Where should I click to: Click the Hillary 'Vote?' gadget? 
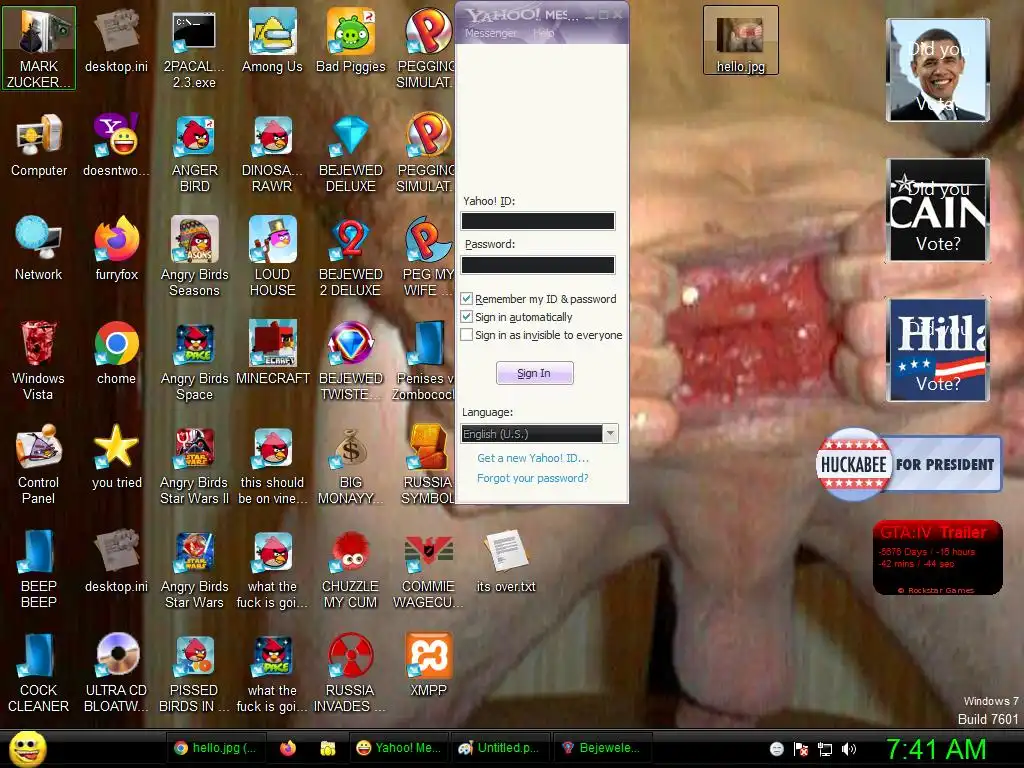pos(938,349)
